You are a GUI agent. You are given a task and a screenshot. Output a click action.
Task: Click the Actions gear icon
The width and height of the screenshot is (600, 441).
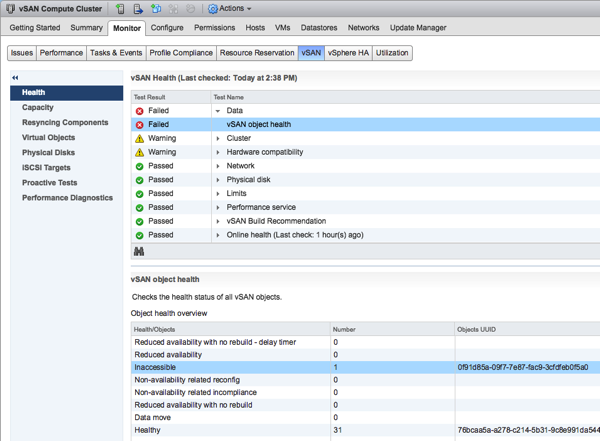tap(213, 9)
